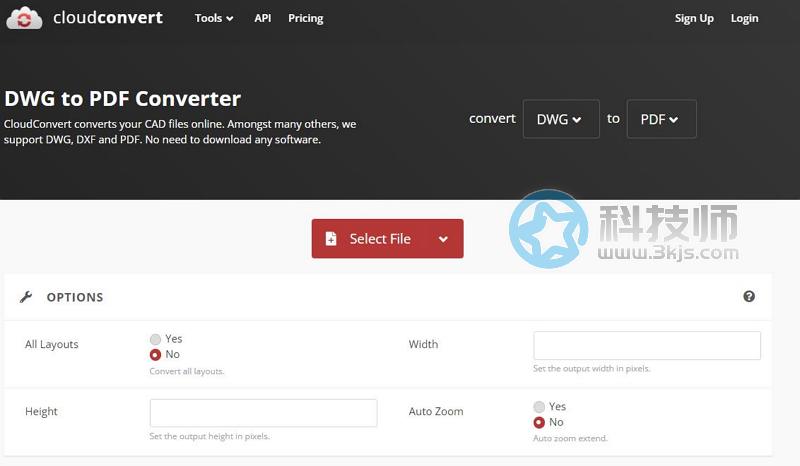
Task: Click the 'Auto Zoom' label
Action: click(x=436, y=411)
